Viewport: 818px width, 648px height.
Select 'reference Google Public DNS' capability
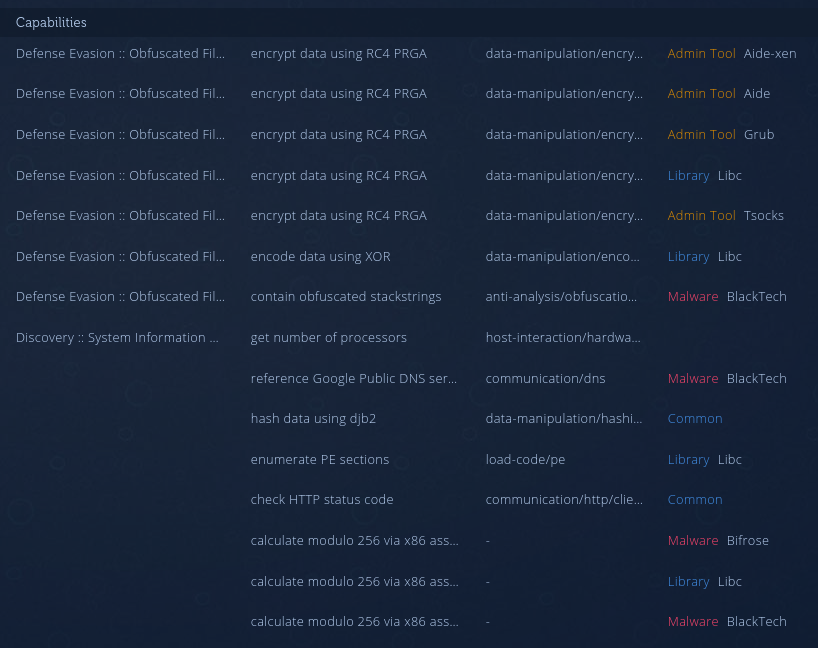click(x=354, y=378)
